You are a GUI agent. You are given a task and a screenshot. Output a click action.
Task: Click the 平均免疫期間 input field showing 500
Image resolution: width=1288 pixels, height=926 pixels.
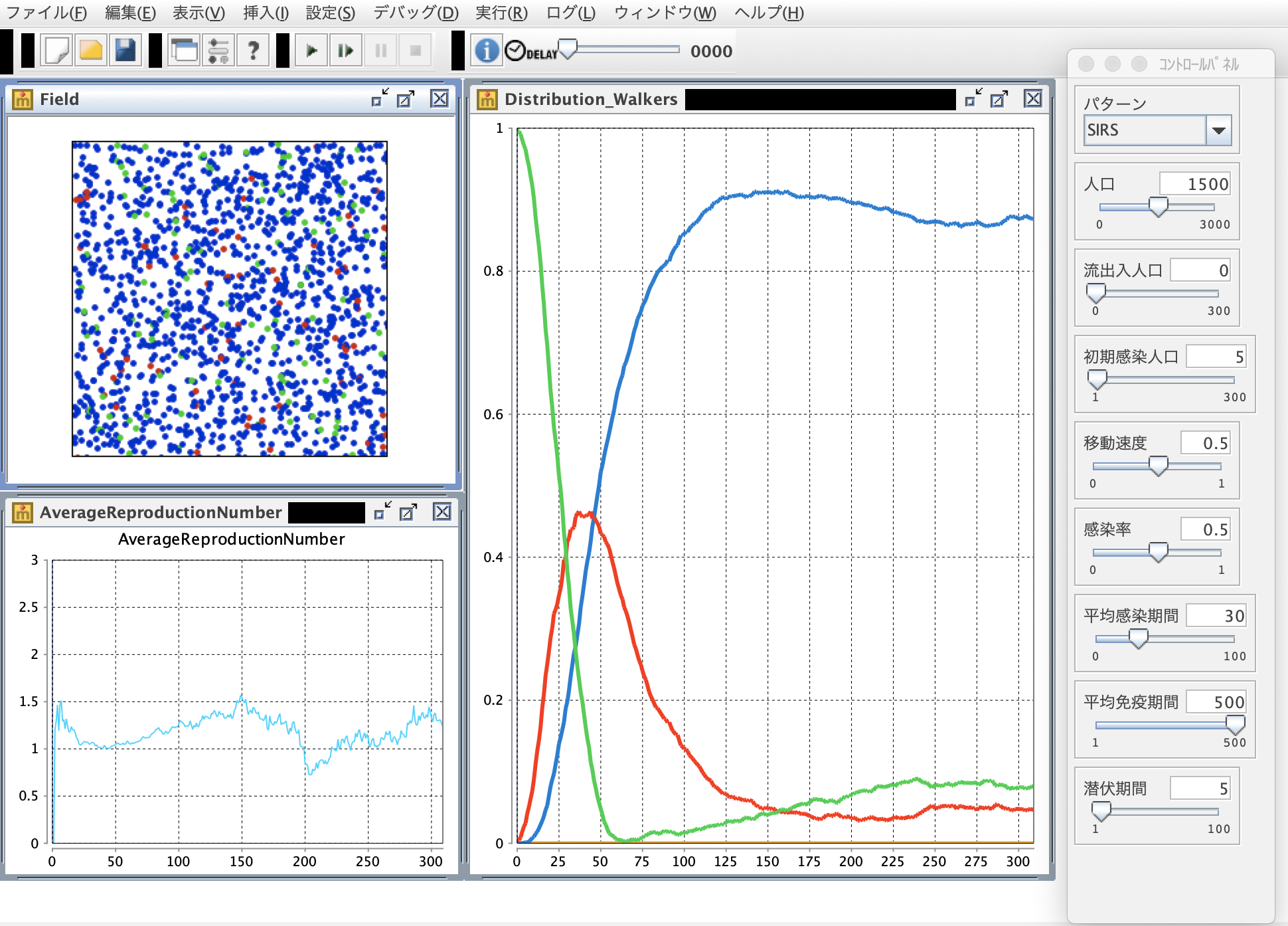tap(1216, 702)
